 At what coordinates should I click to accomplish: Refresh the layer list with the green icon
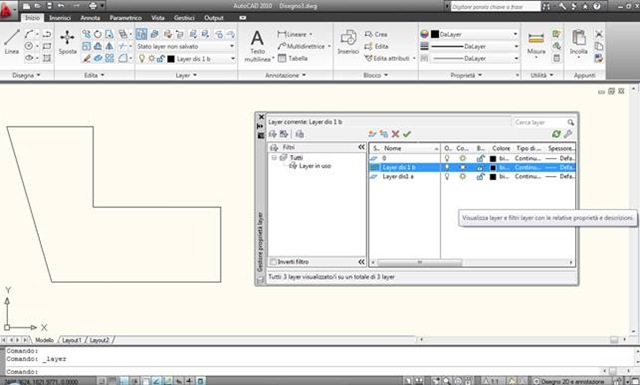[x=556, y=134]
